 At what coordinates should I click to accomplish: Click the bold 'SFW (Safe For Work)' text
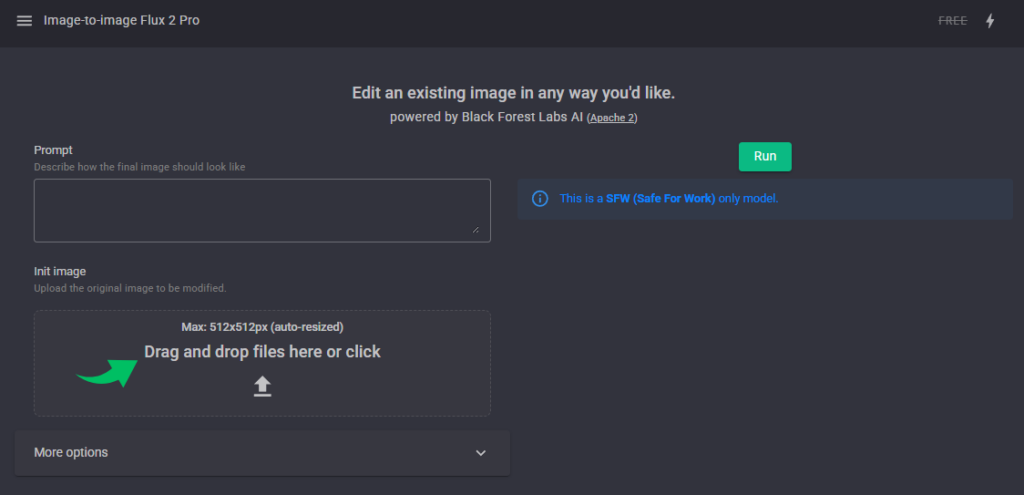coord(660,199)
